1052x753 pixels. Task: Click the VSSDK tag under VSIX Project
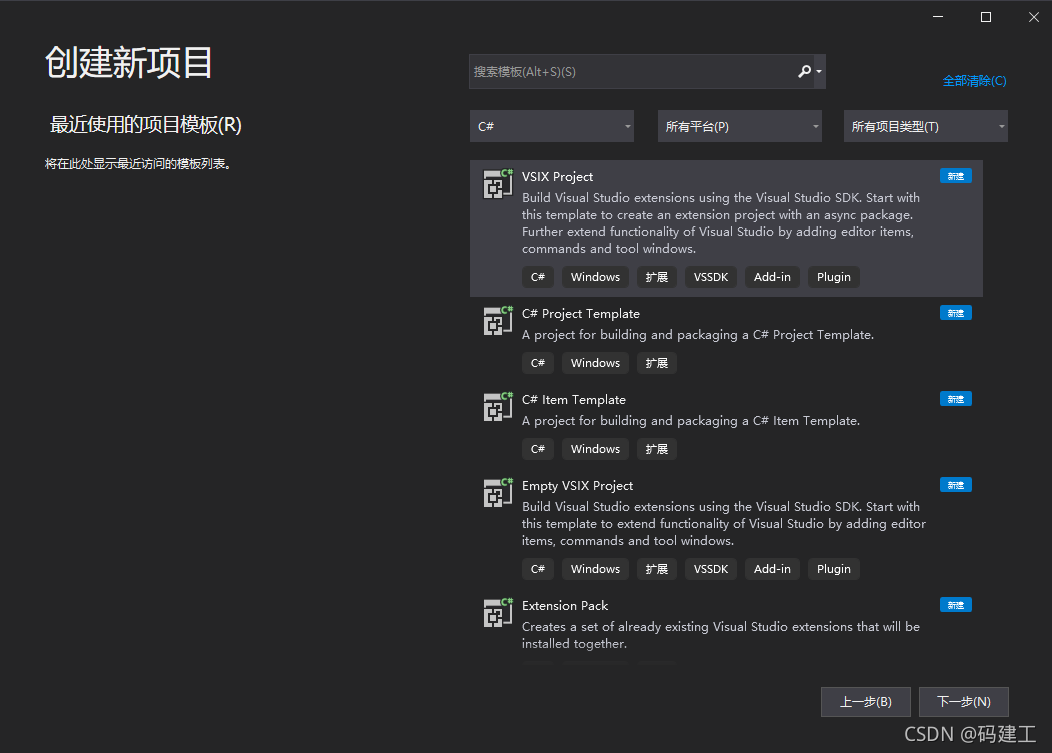pyautogui.click(x=711, y=277)
